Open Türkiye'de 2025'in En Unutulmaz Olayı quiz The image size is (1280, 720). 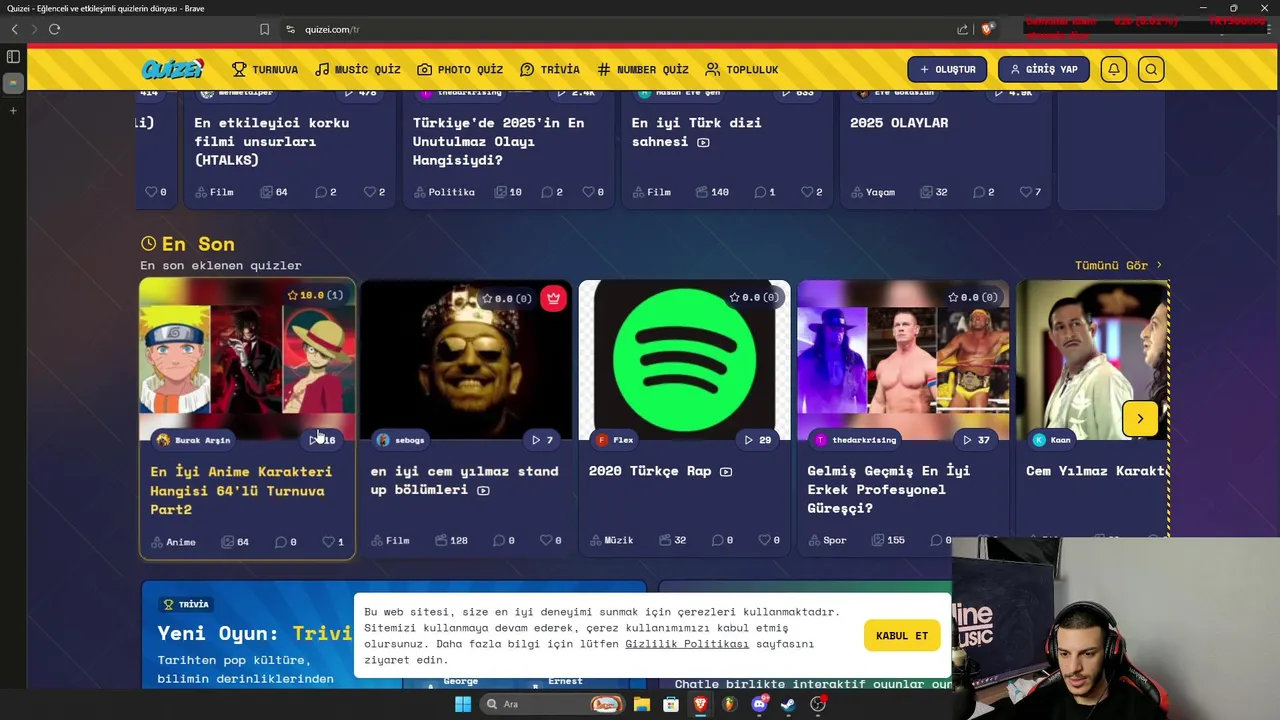point(498,141)
